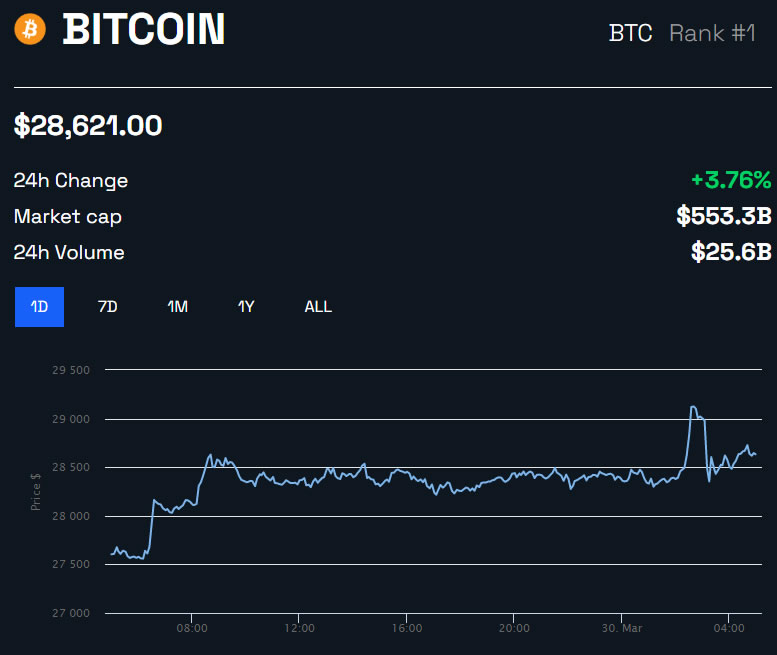The width and height of the screenshot is (777, 655).
Task: Click the Rank #1 label
Action: [712, 33]
